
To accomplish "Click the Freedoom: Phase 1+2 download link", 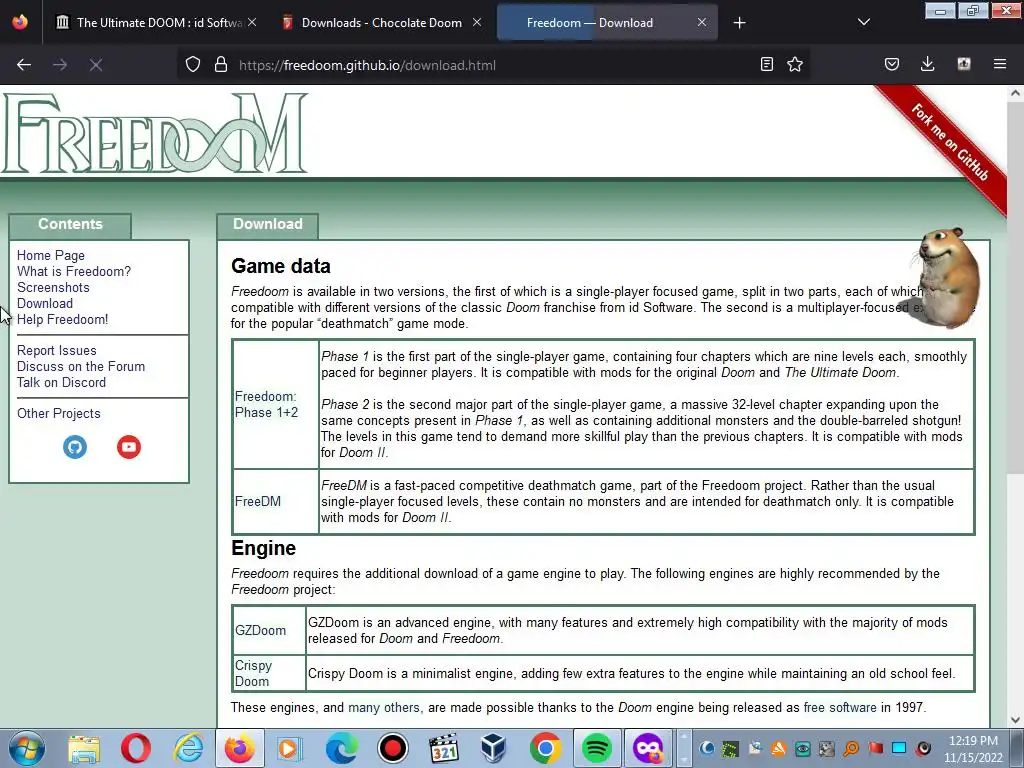I will tap(266, 404).
